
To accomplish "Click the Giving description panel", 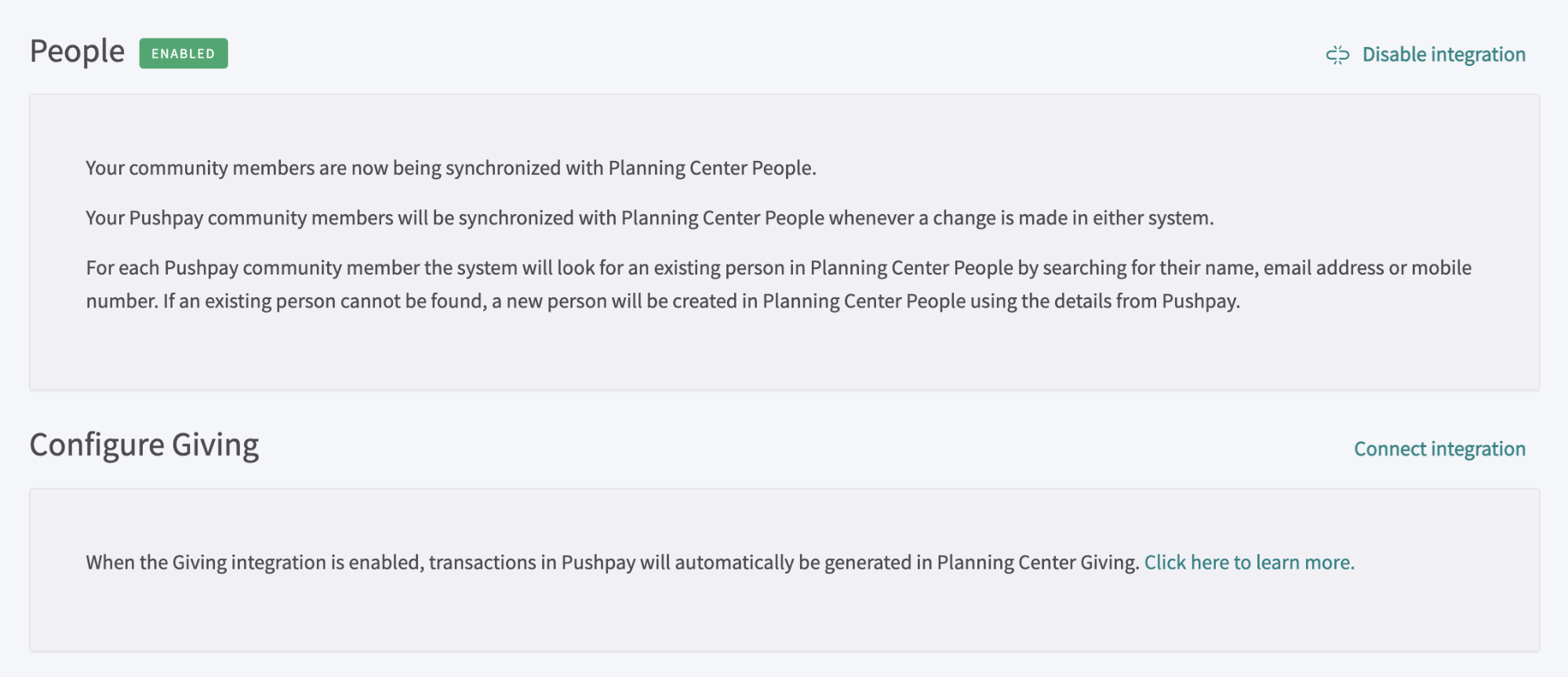I will tap(784, 570).
